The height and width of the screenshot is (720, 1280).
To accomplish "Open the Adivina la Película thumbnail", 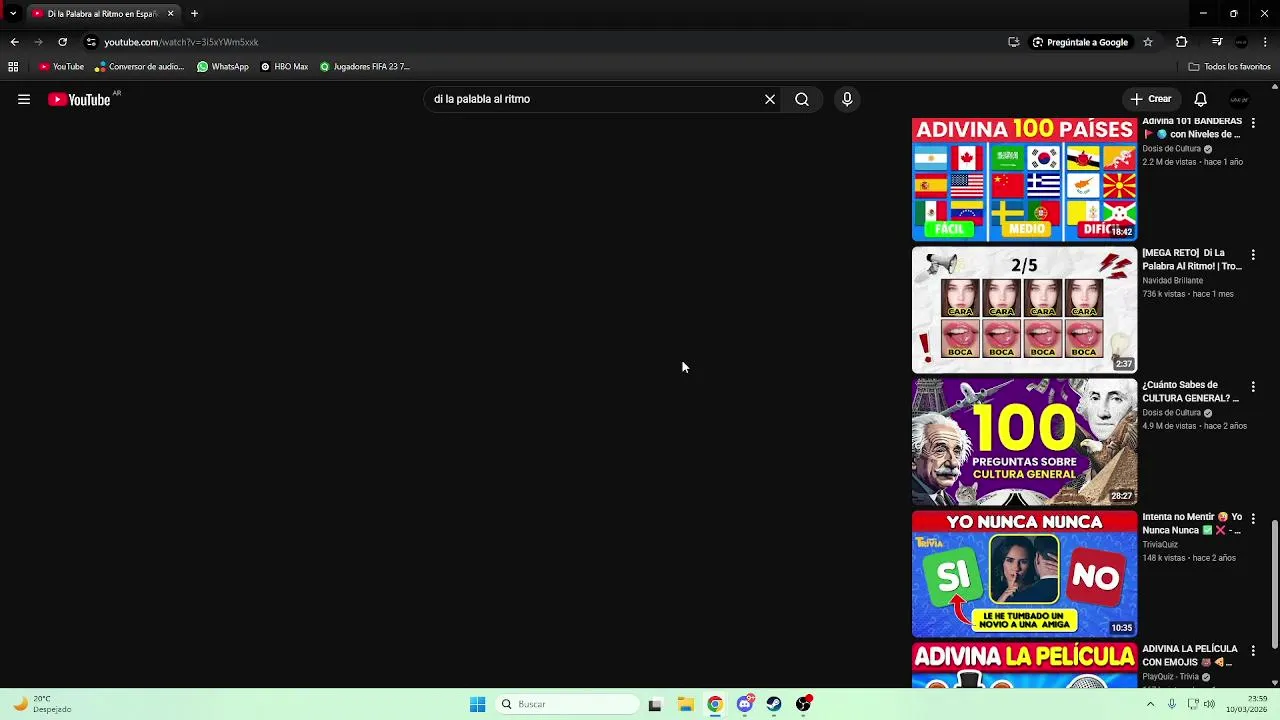I will 1024,666.
